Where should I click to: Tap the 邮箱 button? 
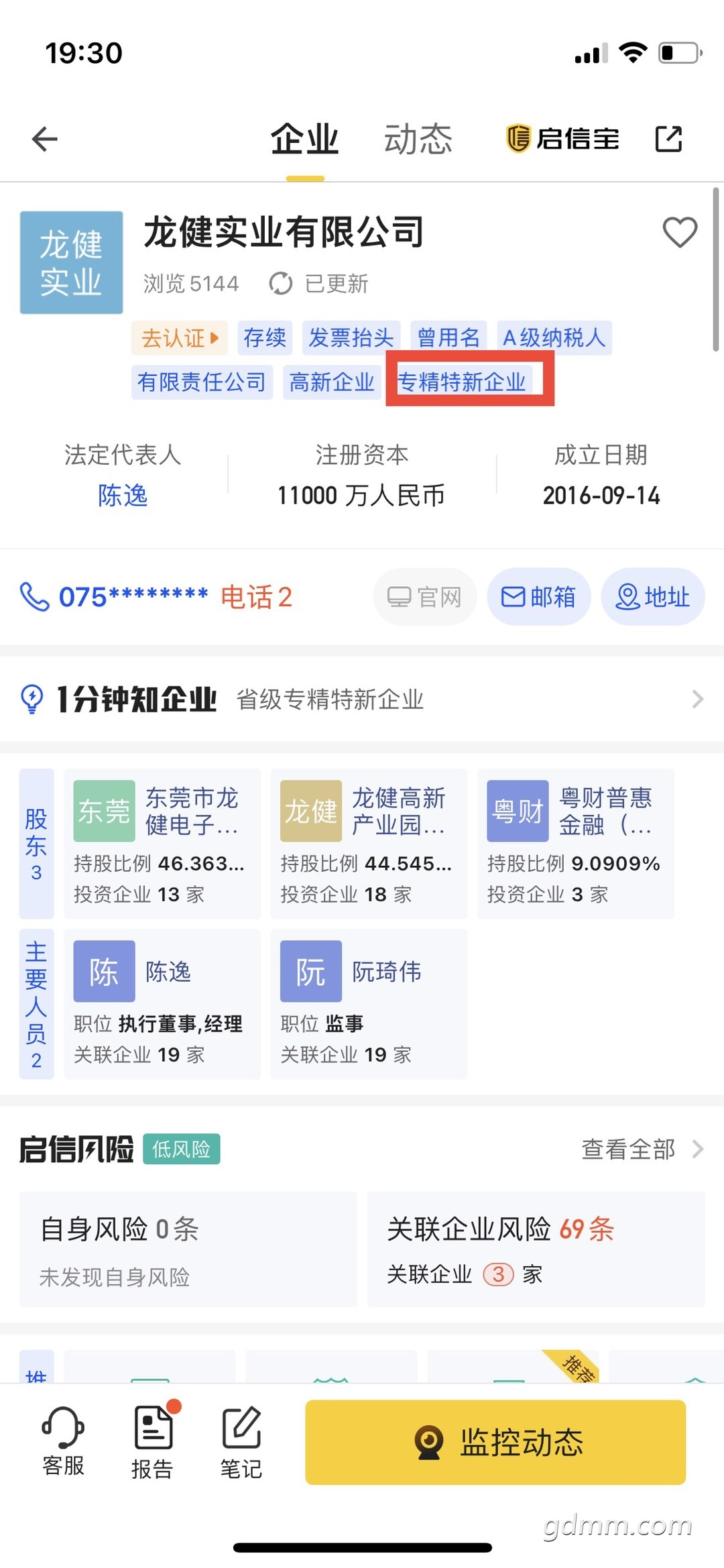(x=539, y=597)
